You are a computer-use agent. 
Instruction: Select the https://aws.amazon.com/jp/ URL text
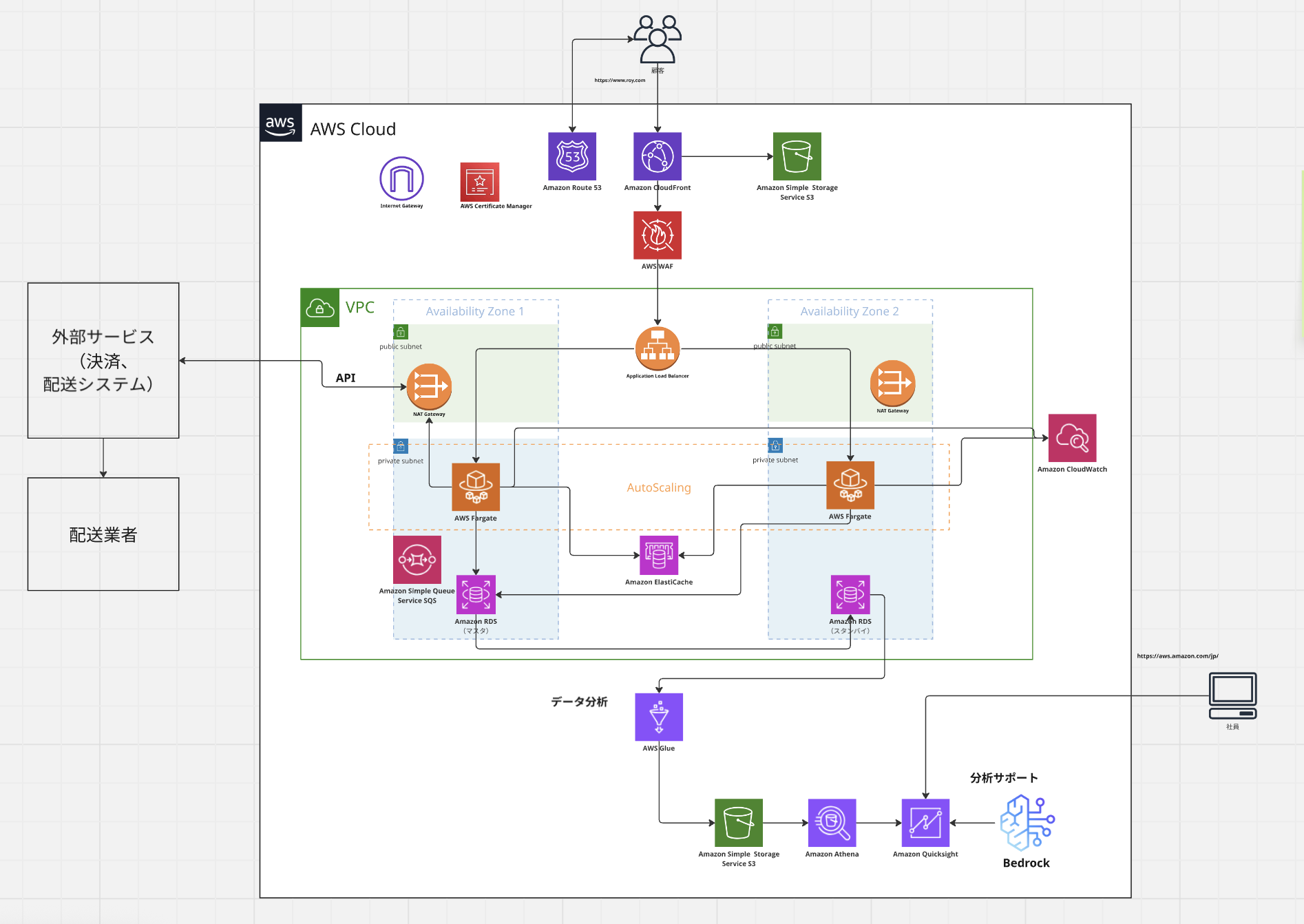click(1178, 656)
